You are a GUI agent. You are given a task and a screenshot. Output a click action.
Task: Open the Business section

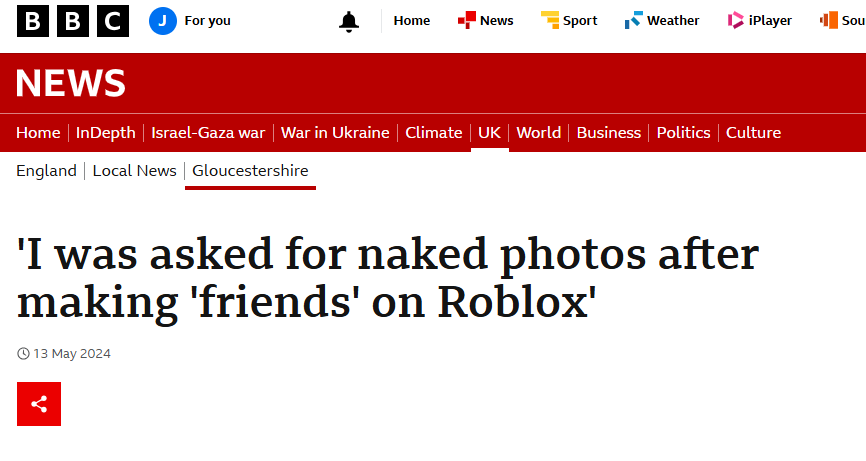[609, 133]
